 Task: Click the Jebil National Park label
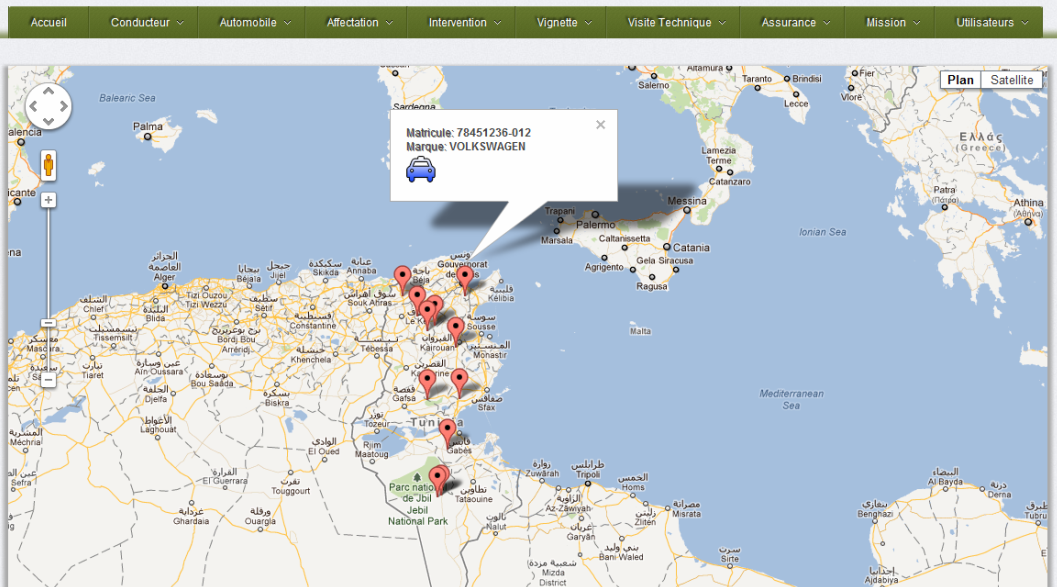coord(418,516)
